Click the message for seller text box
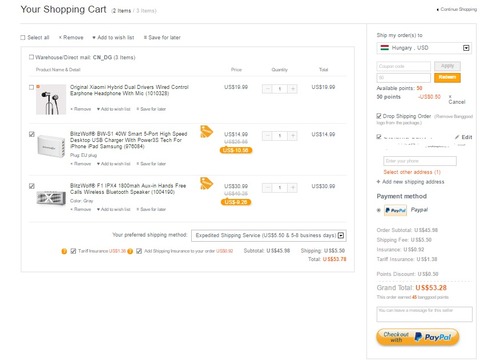Image resolution: width=480 pixels, height=362 pixels. [424, 314]
